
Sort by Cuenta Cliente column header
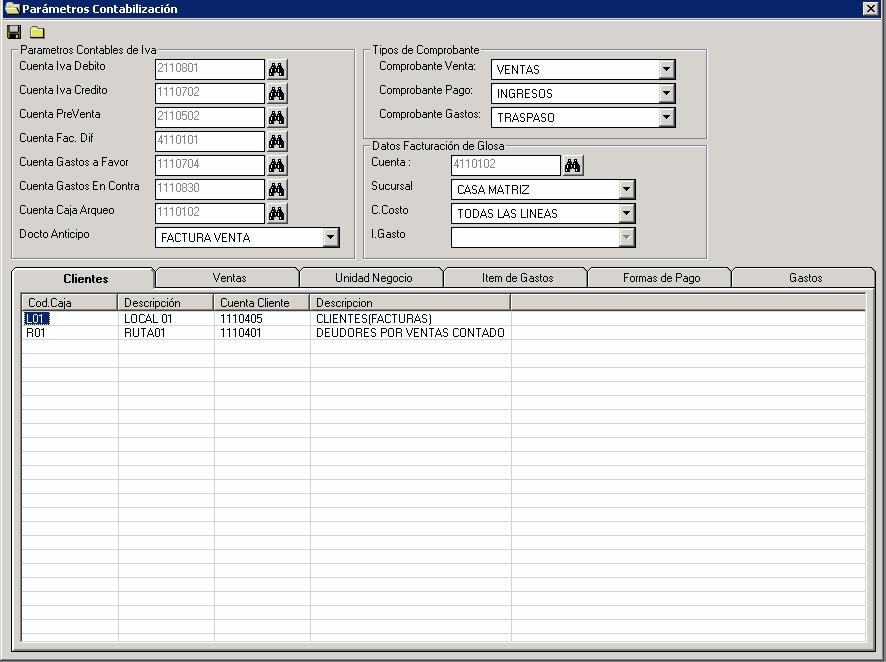(x=262, y=303)
